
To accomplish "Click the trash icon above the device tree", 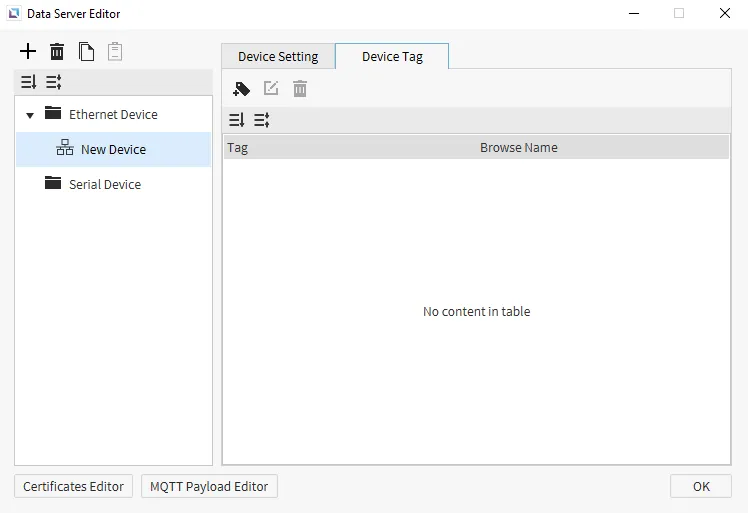I will pyautogui.click(x=57, y=51).
